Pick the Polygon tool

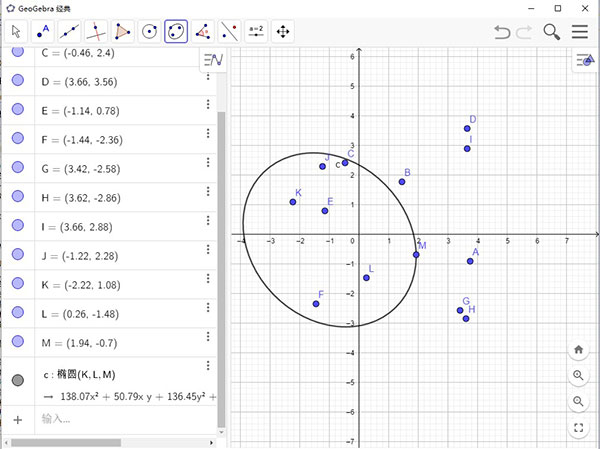(123, 31)
